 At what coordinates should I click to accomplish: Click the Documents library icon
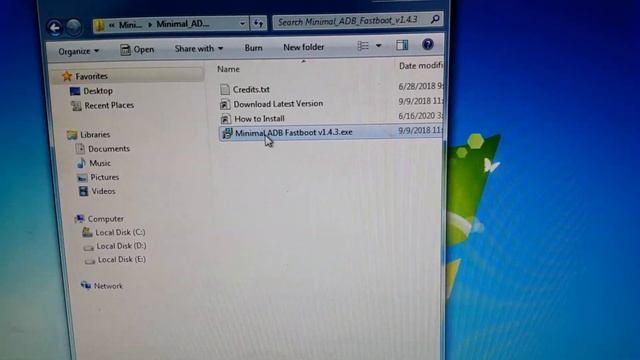point(80,149)
